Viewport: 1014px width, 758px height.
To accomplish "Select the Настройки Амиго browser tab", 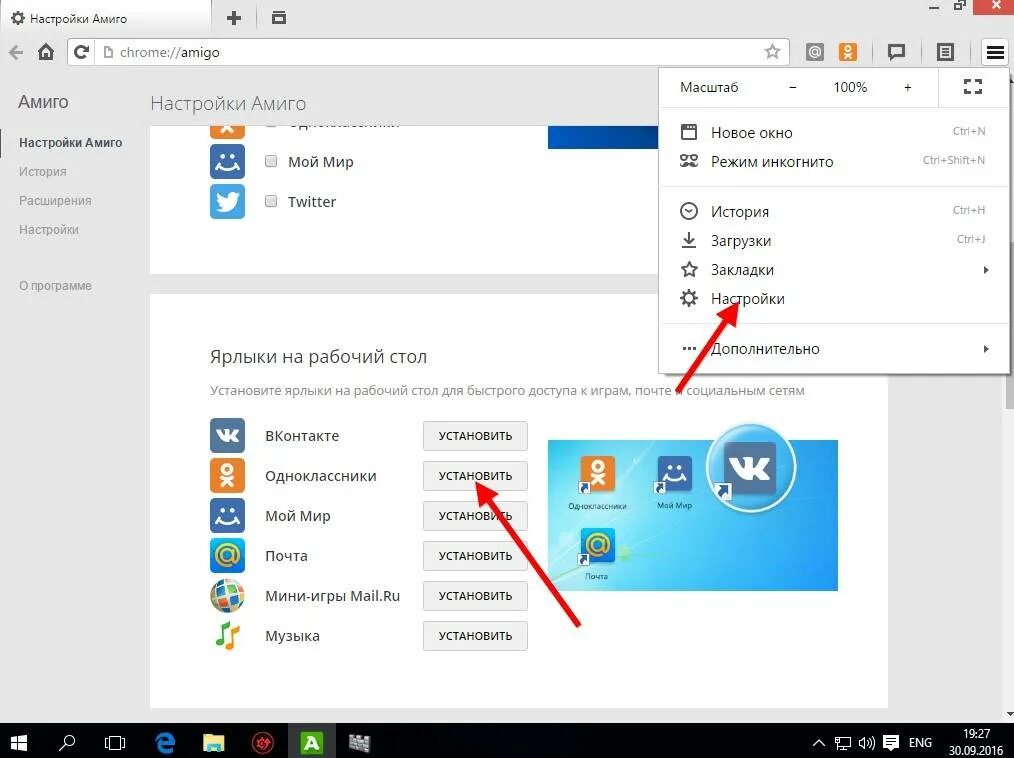I will pos(105,18).
